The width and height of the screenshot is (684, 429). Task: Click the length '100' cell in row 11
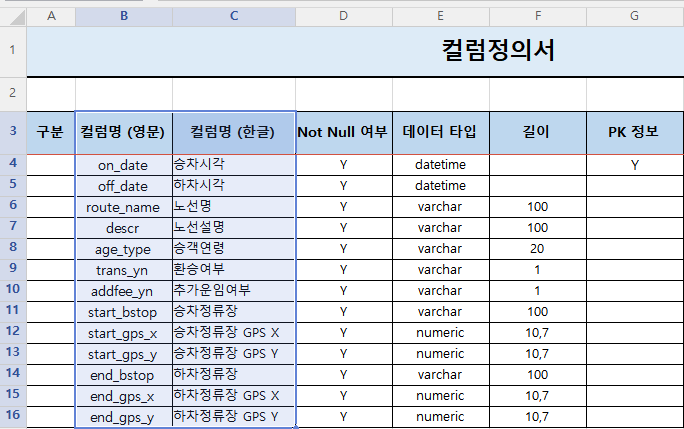[x=538, y=312]
